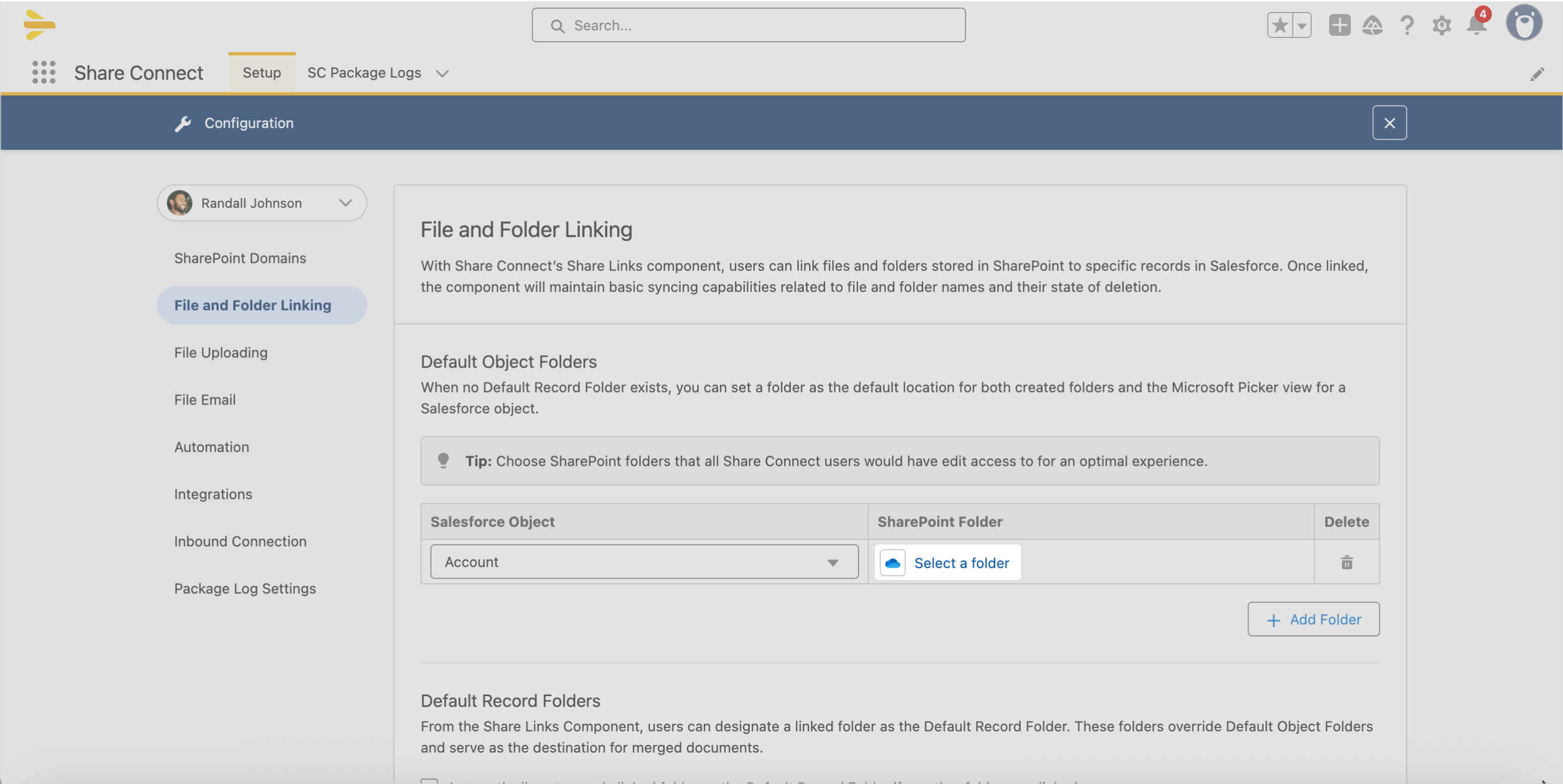This screenshot has height=784, width=1563.
Task: Expand the SC Package Logs tab chevron
Action: 443,73
